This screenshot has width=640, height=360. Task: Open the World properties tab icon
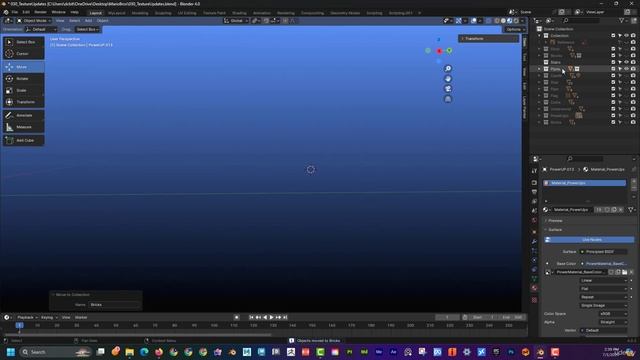point(534,220)
